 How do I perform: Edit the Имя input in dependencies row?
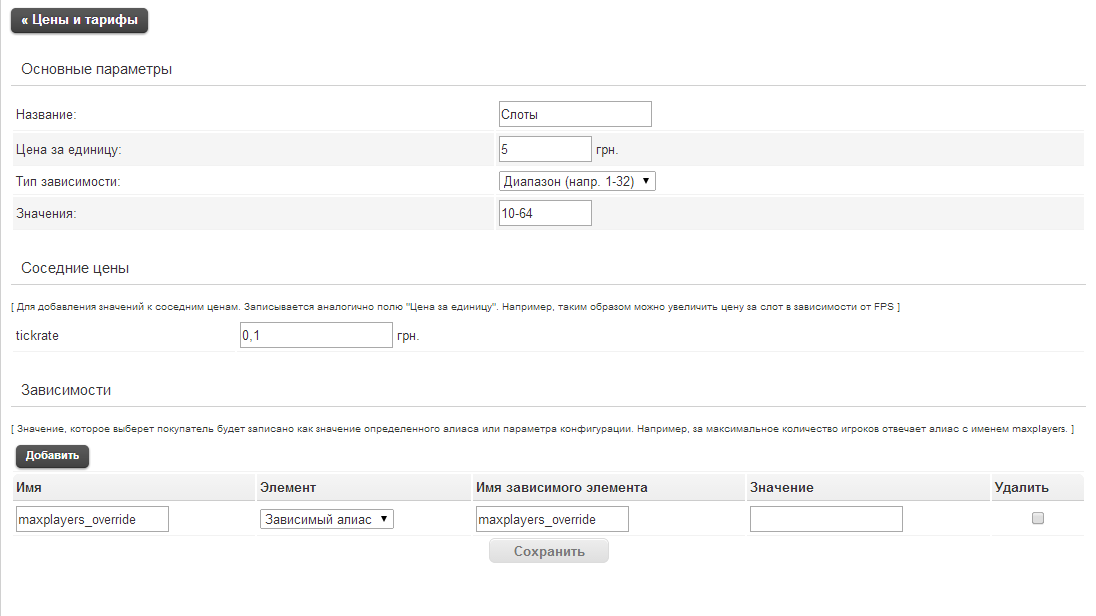tap(93, 519)
